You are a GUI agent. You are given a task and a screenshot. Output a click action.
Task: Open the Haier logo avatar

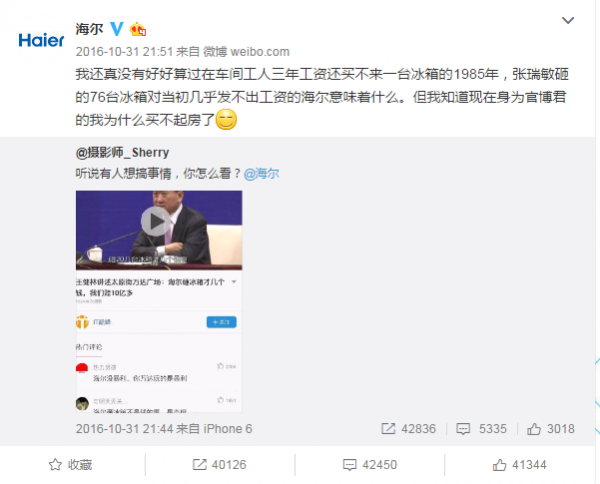tap(41, 40)
